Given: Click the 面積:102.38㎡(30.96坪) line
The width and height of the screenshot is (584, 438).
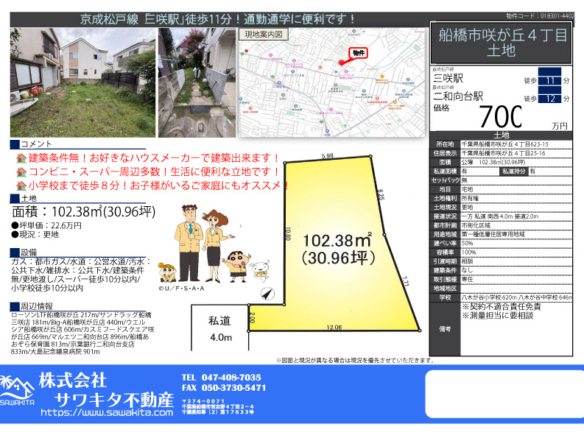Looking at the screenshot, I should (84, 212).
